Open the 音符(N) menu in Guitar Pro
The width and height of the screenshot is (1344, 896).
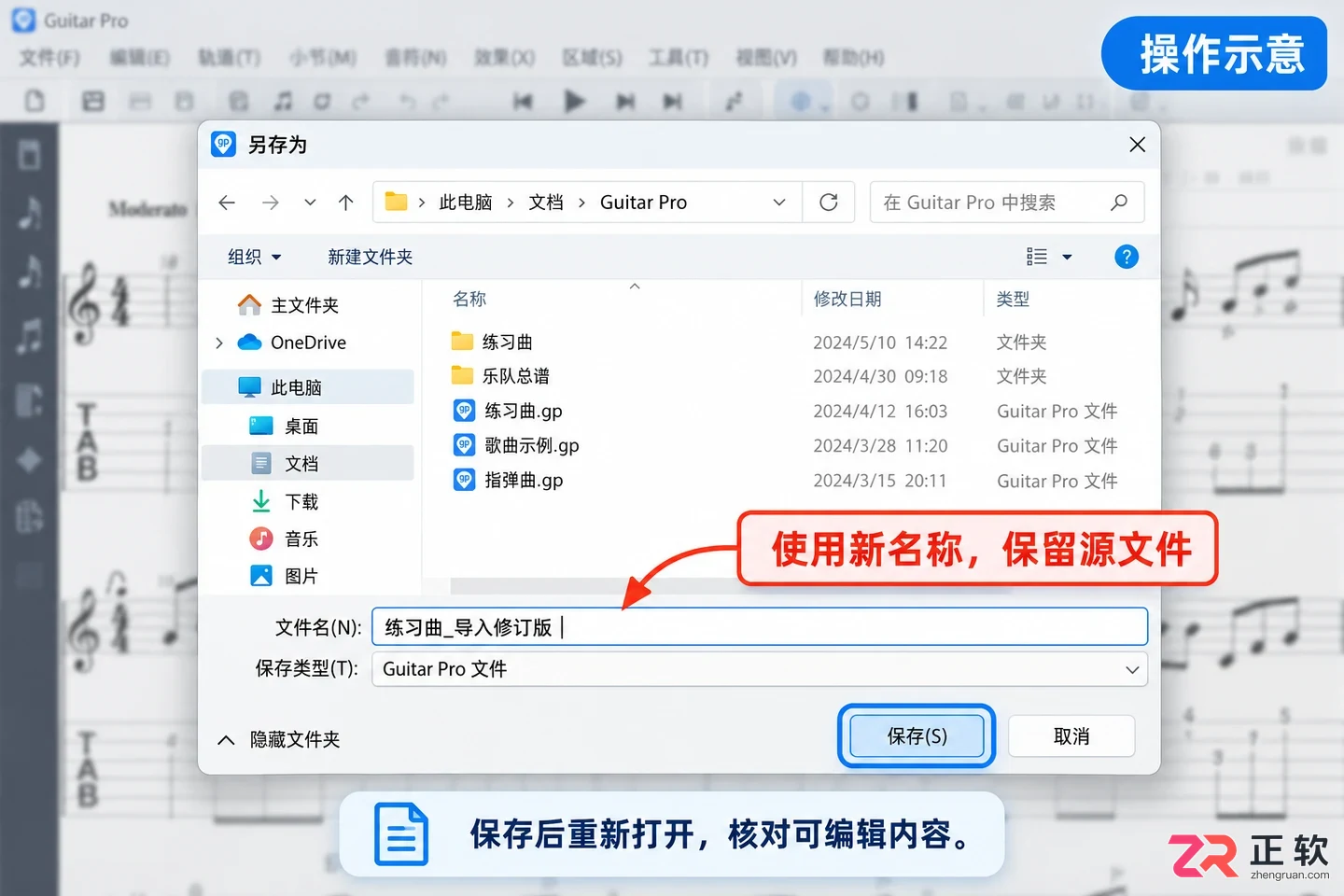415,58
